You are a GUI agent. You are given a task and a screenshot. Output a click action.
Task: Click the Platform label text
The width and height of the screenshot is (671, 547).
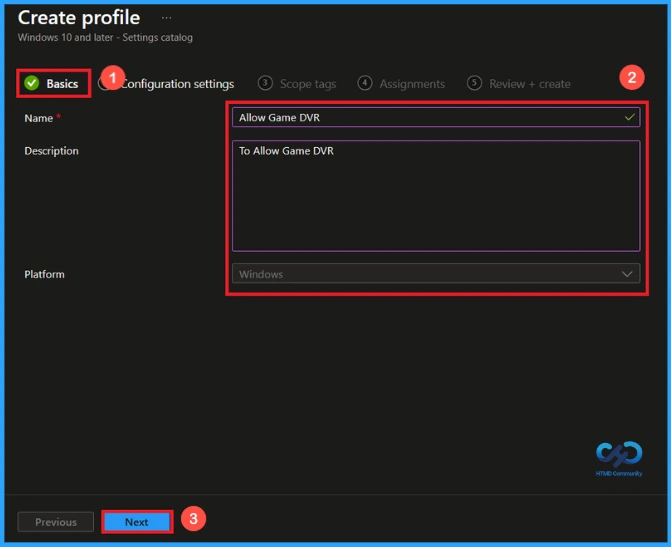(x=45, y=274)
